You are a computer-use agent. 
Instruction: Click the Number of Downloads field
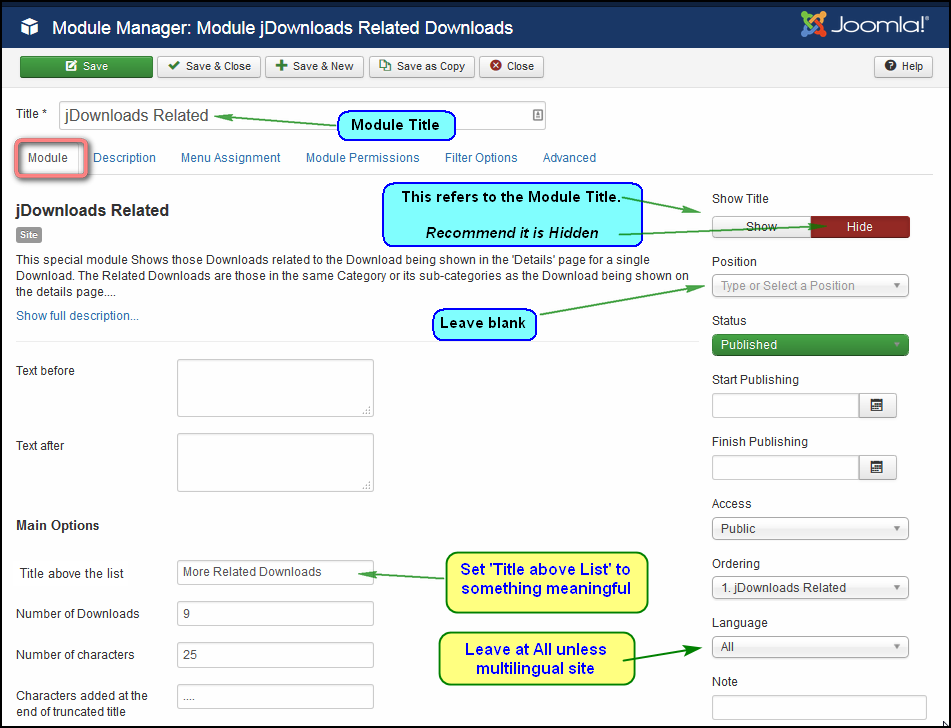click(x=275, y=613)
